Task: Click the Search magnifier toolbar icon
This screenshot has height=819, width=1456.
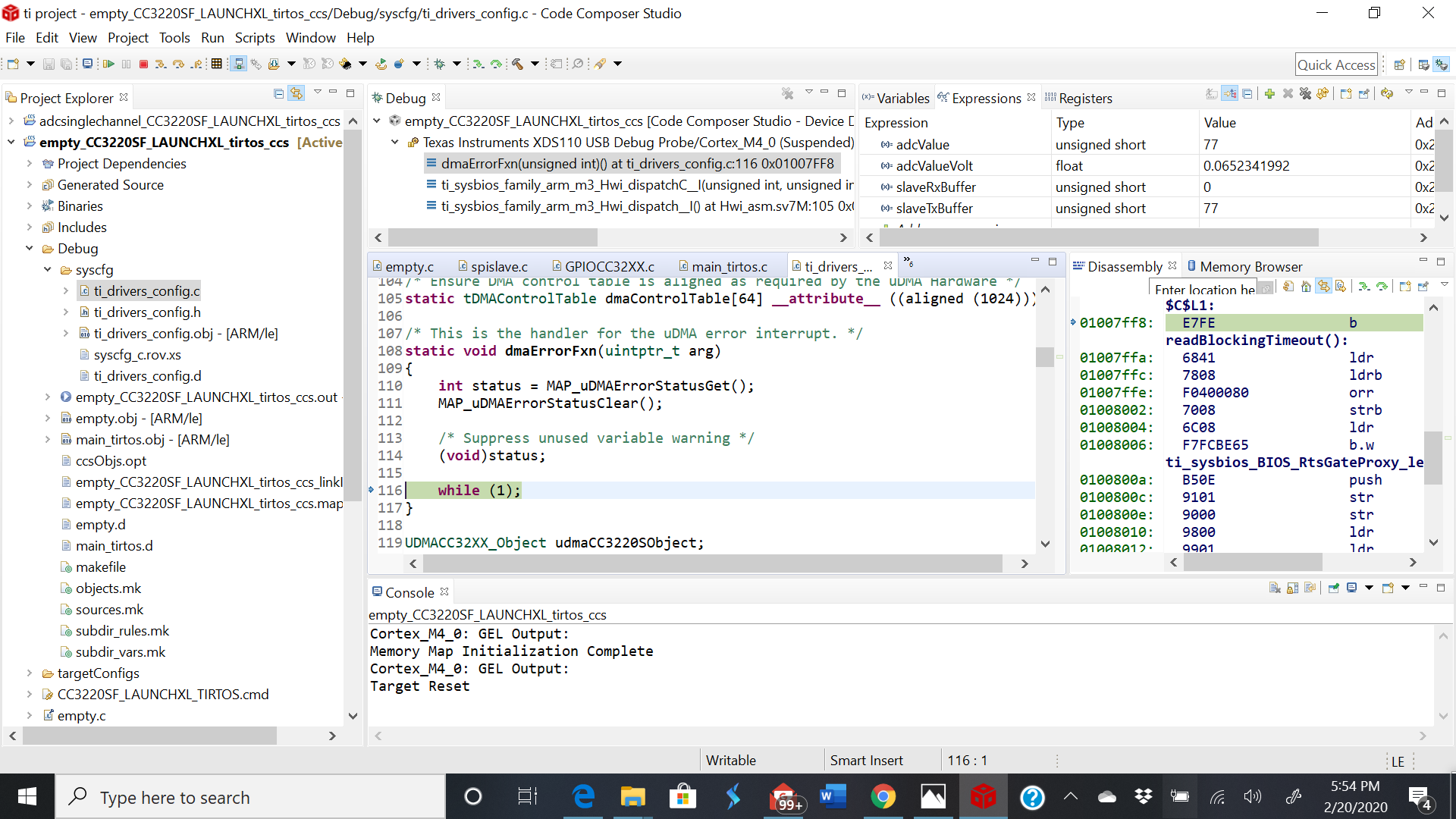Action: click(578, 64)
